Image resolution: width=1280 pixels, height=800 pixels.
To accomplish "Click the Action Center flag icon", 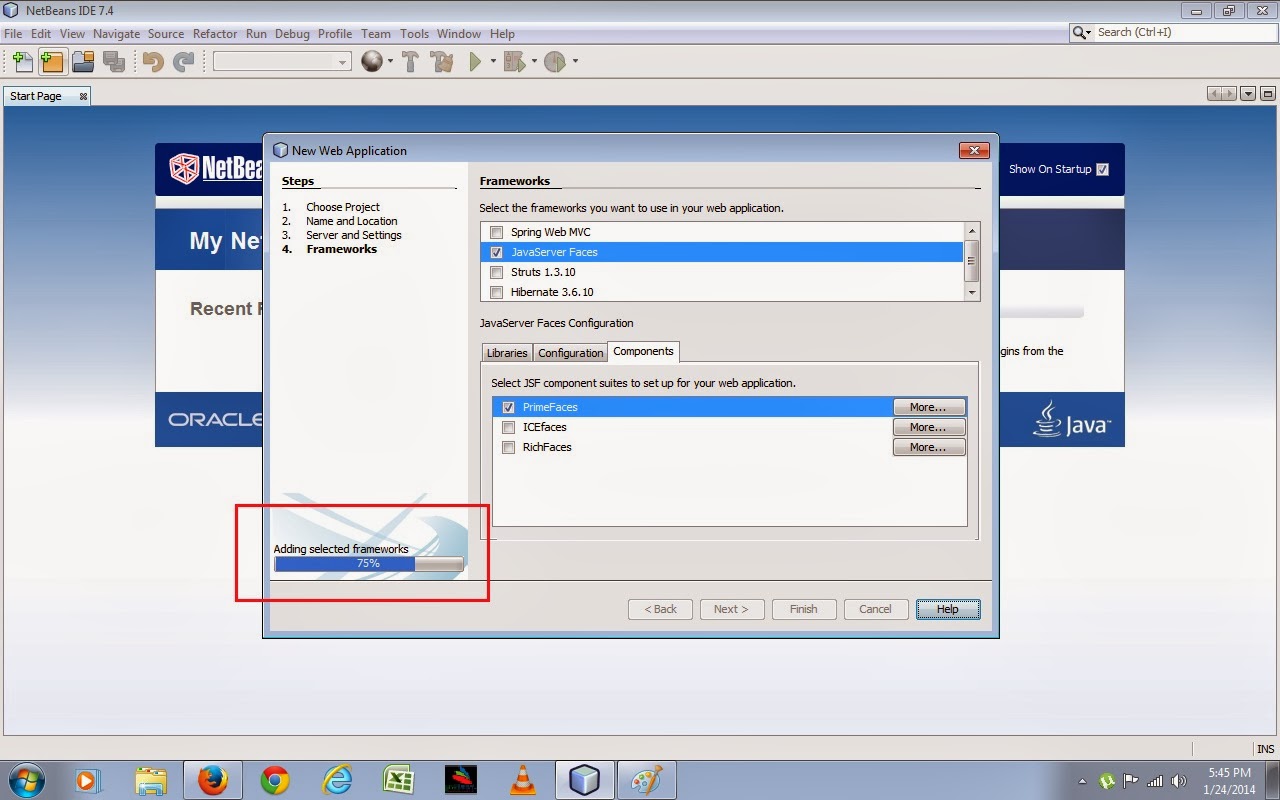I will 1131,781.
